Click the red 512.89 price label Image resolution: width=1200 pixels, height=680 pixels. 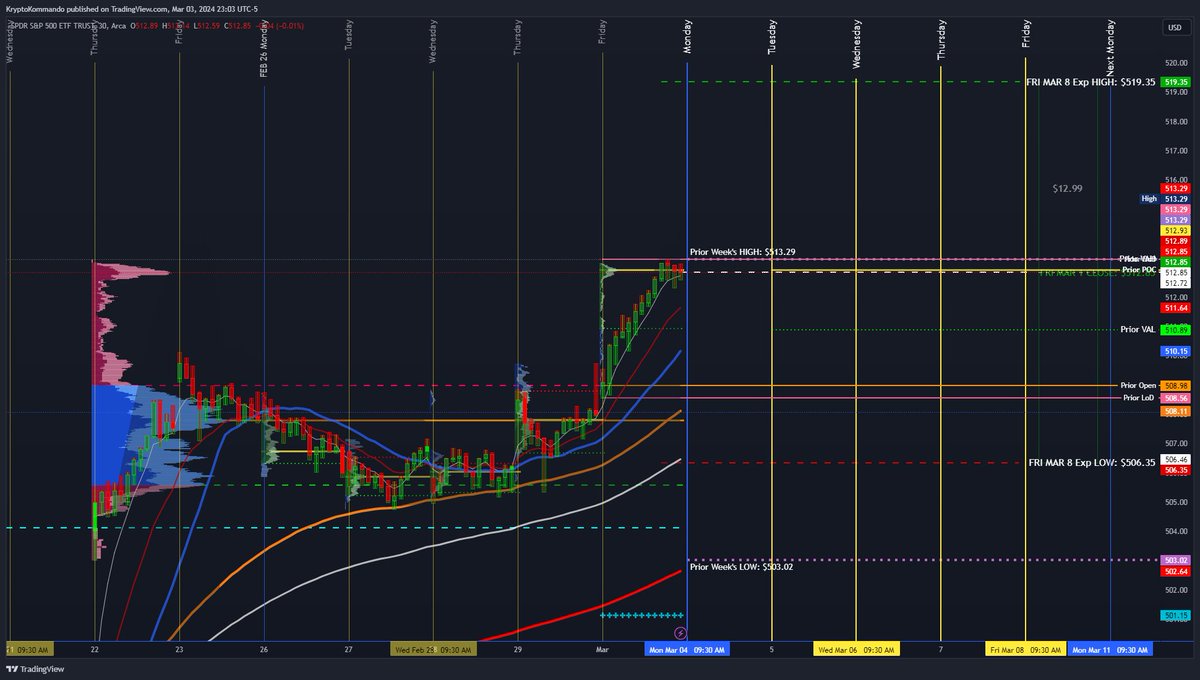click(1175, 241)
